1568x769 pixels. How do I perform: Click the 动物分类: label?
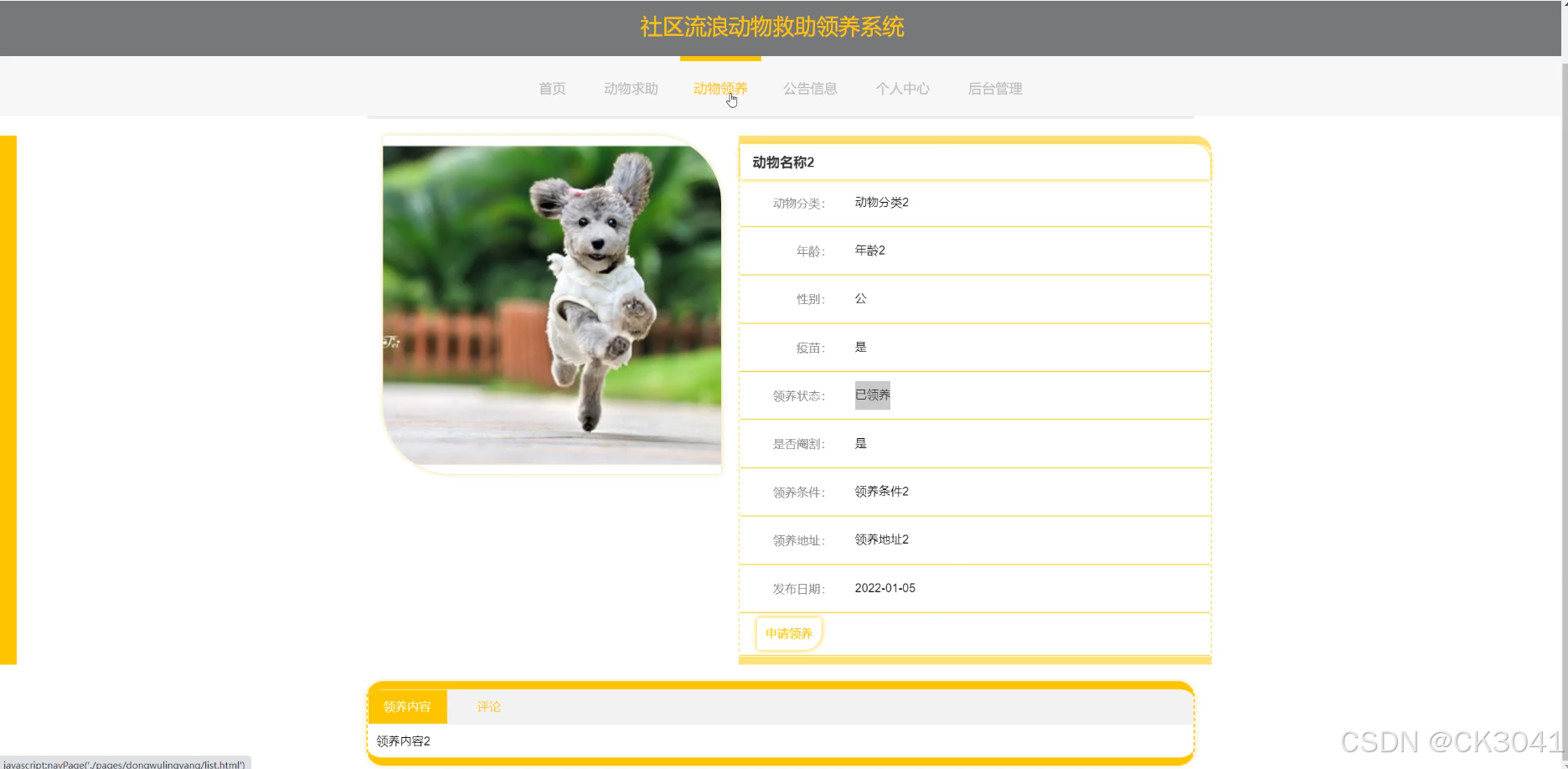pos(798,204)
